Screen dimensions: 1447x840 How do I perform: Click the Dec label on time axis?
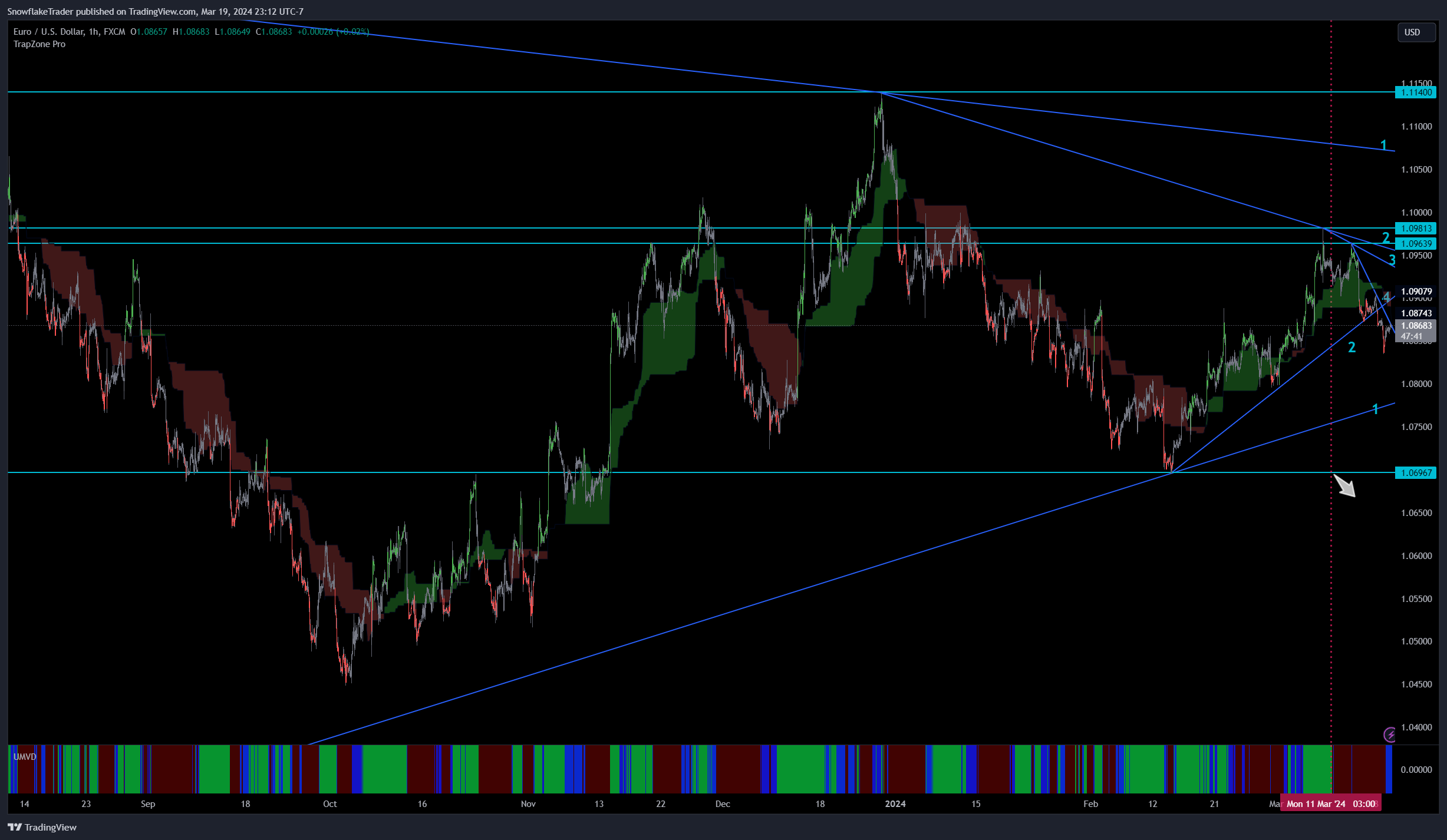(723, 804)
